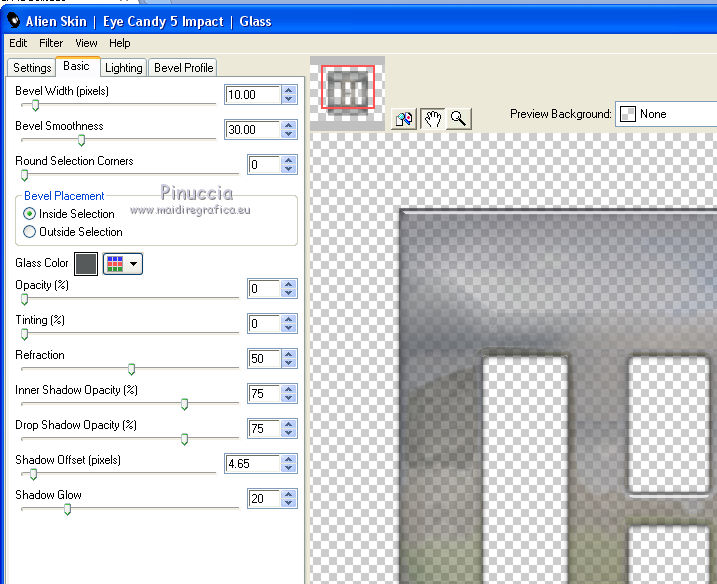Increase Bevel Width with up arrow
This screenshot has width=717, height=584.
click(289, 90)
